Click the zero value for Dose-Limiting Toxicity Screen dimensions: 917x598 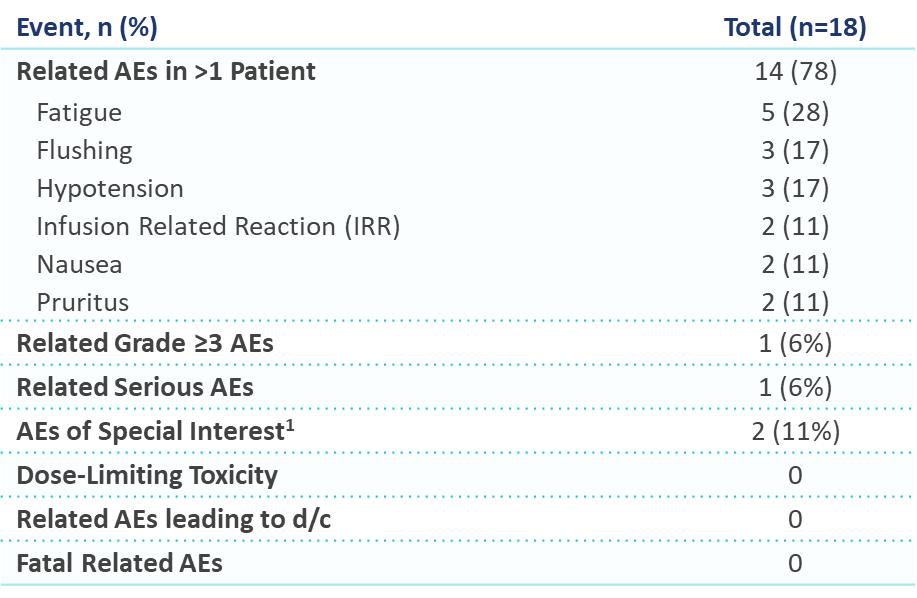(795, 475)
